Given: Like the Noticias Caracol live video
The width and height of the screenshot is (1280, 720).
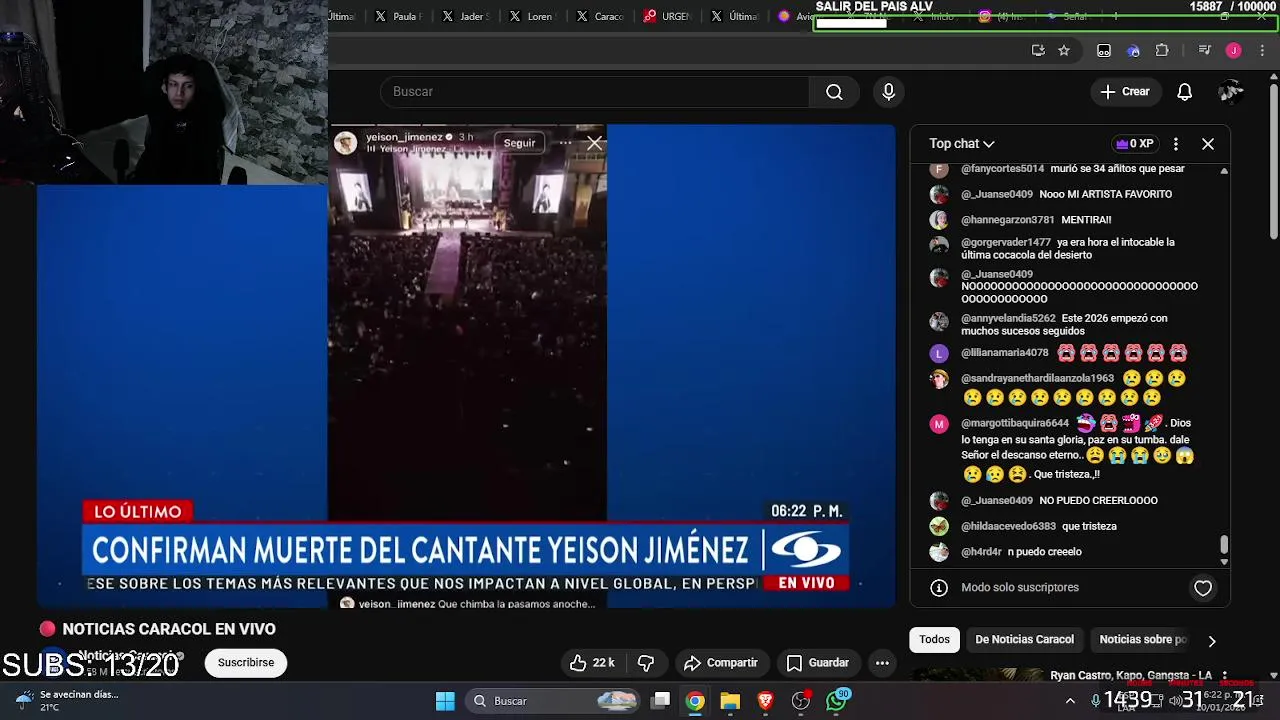Looking at the screenshot, I should coord(592,663).
